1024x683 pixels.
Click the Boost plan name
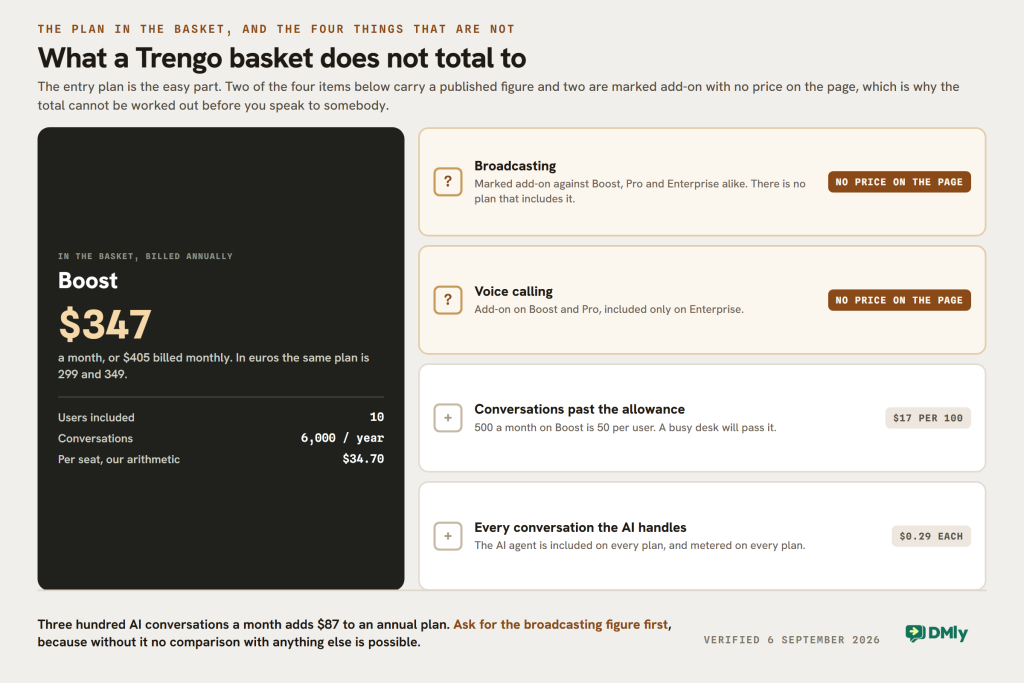[88, 281]
